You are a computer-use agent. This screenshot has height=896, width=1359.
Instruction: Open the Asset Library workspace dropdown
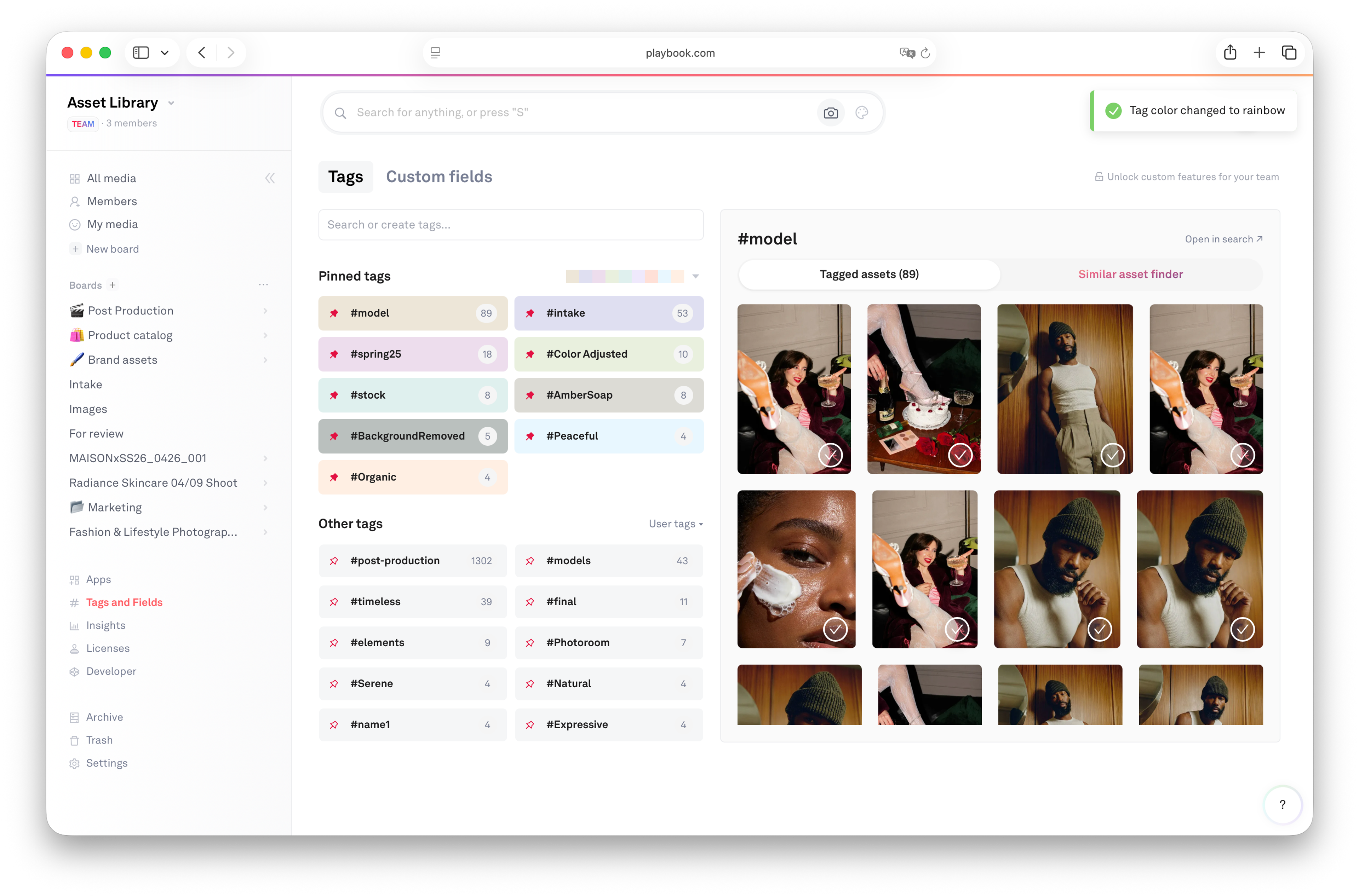click(x=171, y=103)
